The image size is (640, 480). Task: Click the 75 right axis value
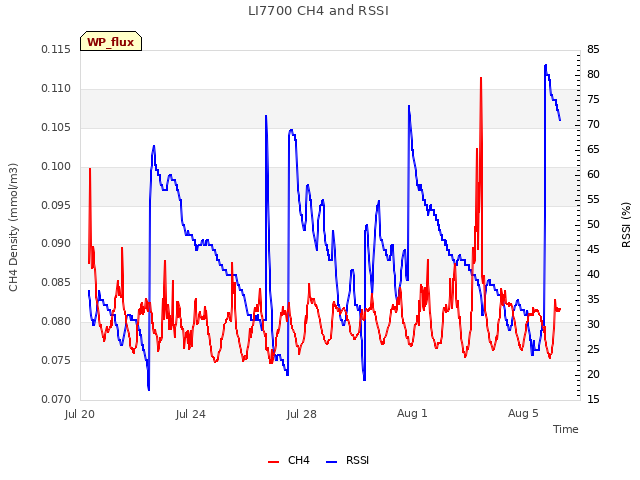point(593,99)
